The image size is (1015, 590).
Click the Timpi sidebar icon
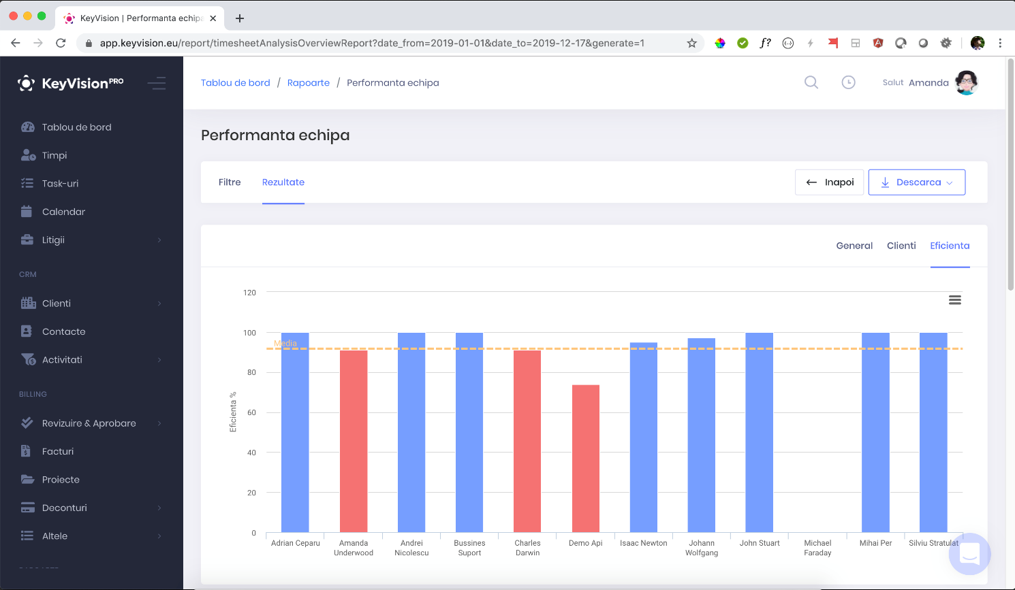(27, 155)
